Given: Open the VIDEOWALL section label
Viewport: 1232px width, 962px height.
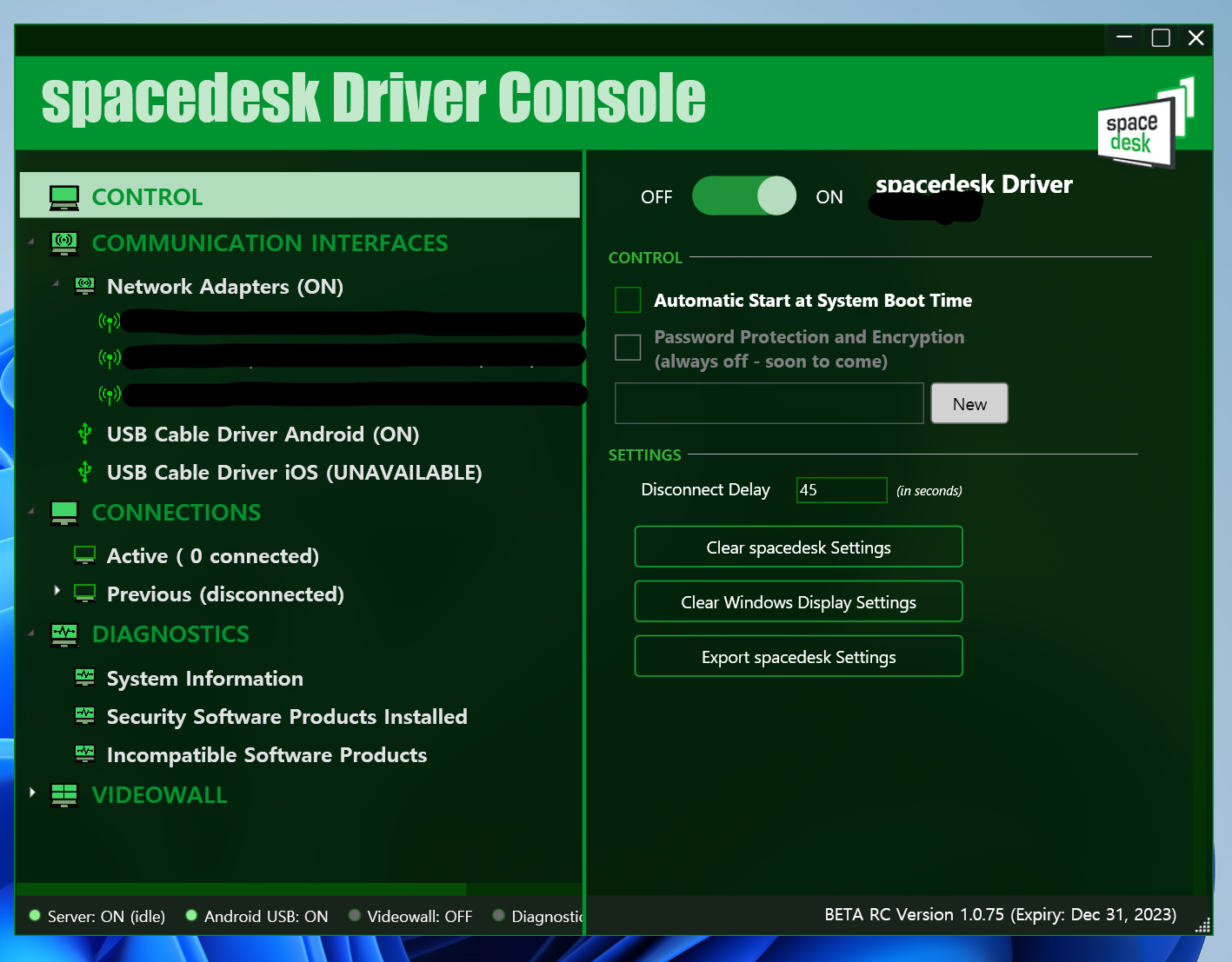Looking at the screenshot, I should pyautogui.click(x=160, y=795).
